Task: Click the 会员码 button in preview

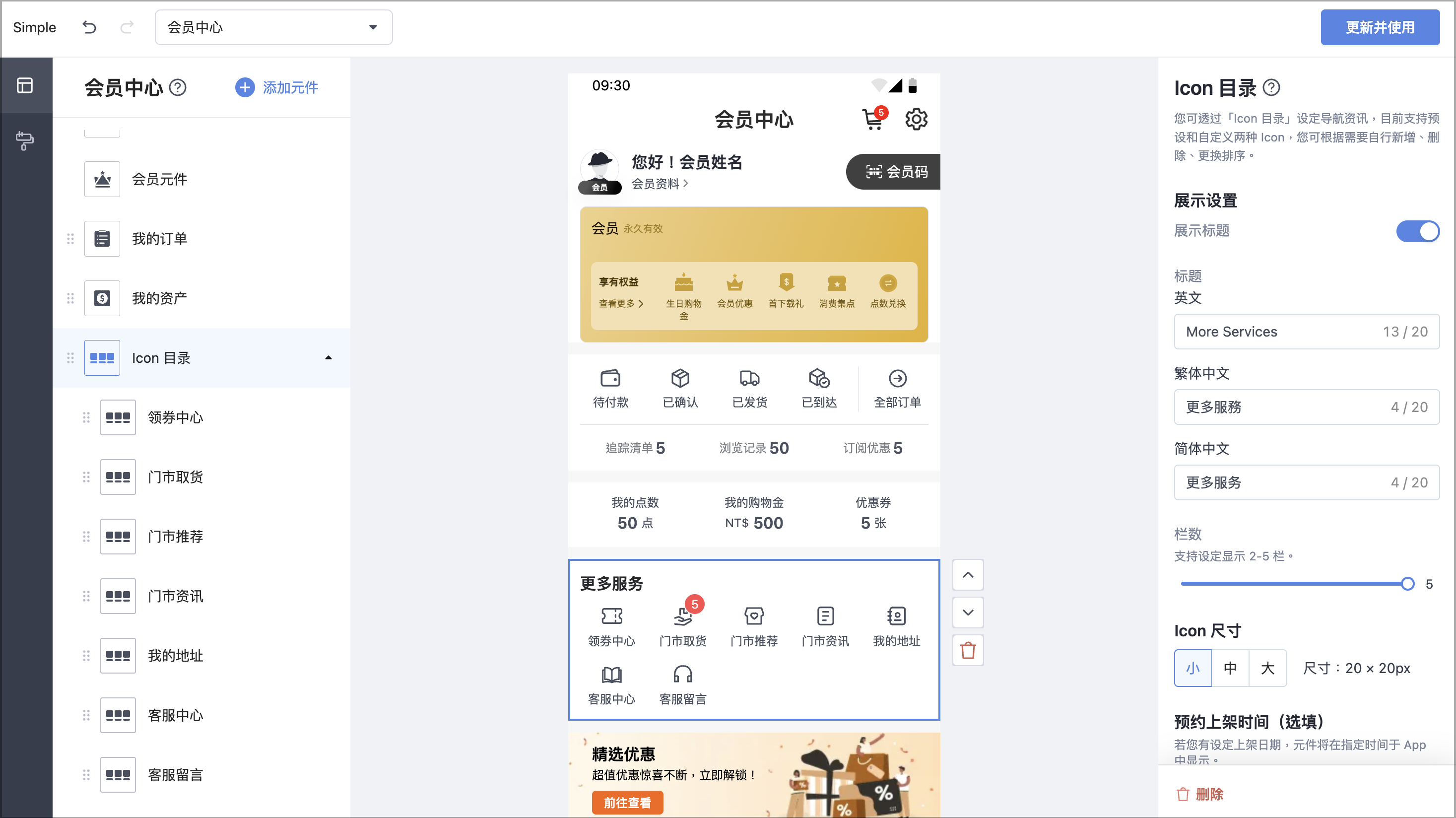Action: coord(893,172)
